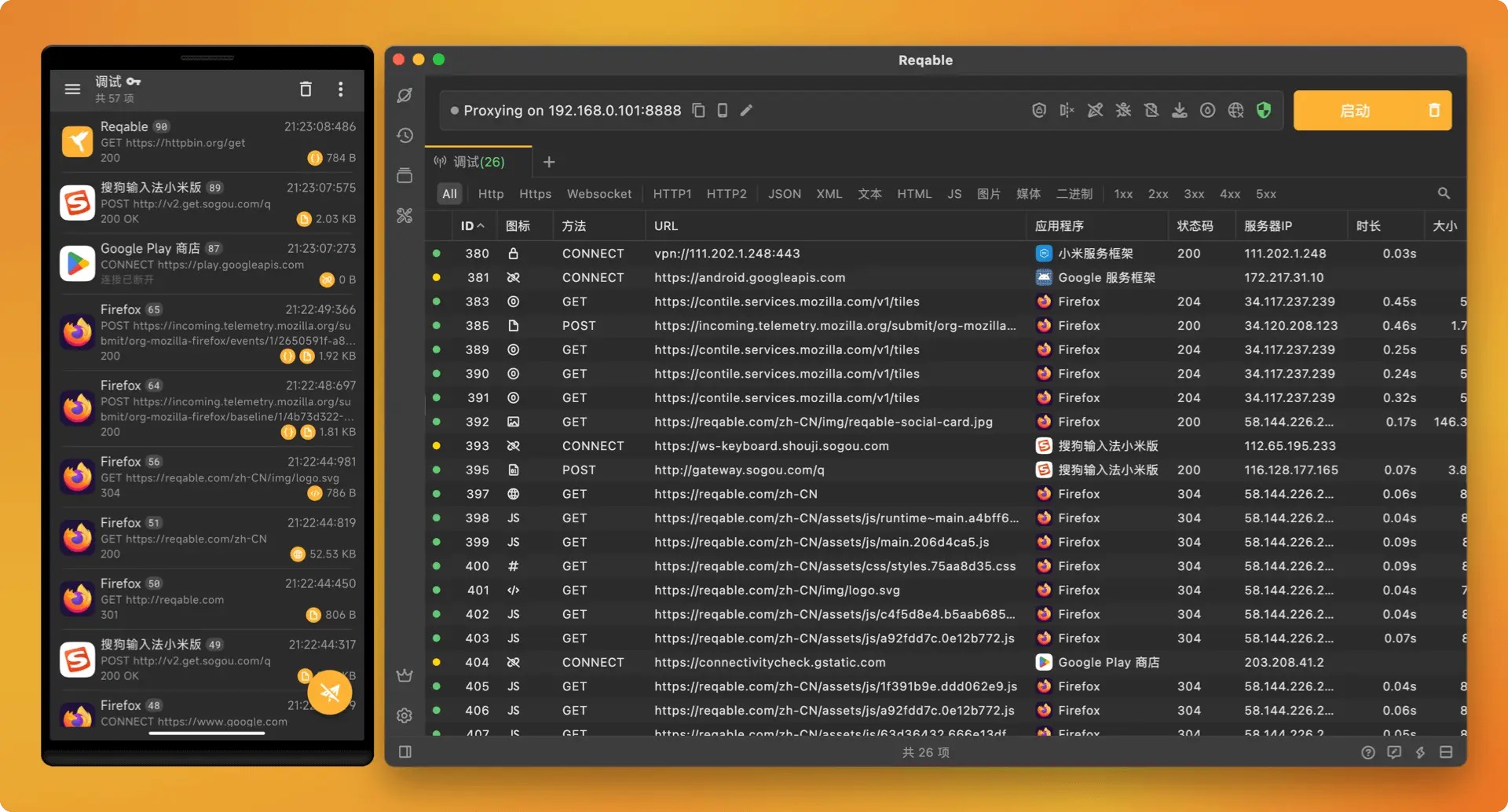Tap the orange floating action button on phone

point(330,692)
